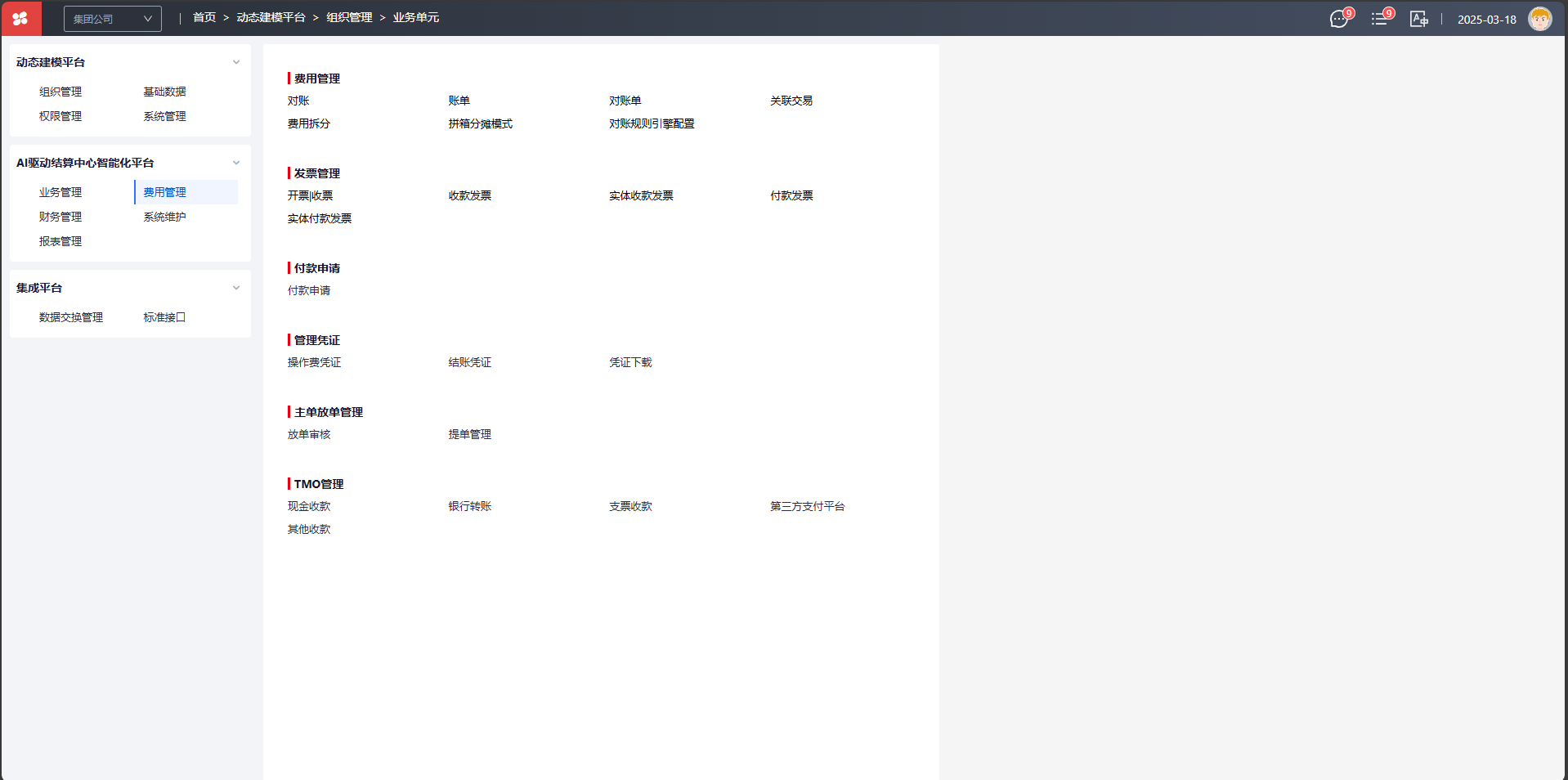Open the 第三方支付平台 link
The height and width of the screenshot is (780, 1568).
(808, 506)
